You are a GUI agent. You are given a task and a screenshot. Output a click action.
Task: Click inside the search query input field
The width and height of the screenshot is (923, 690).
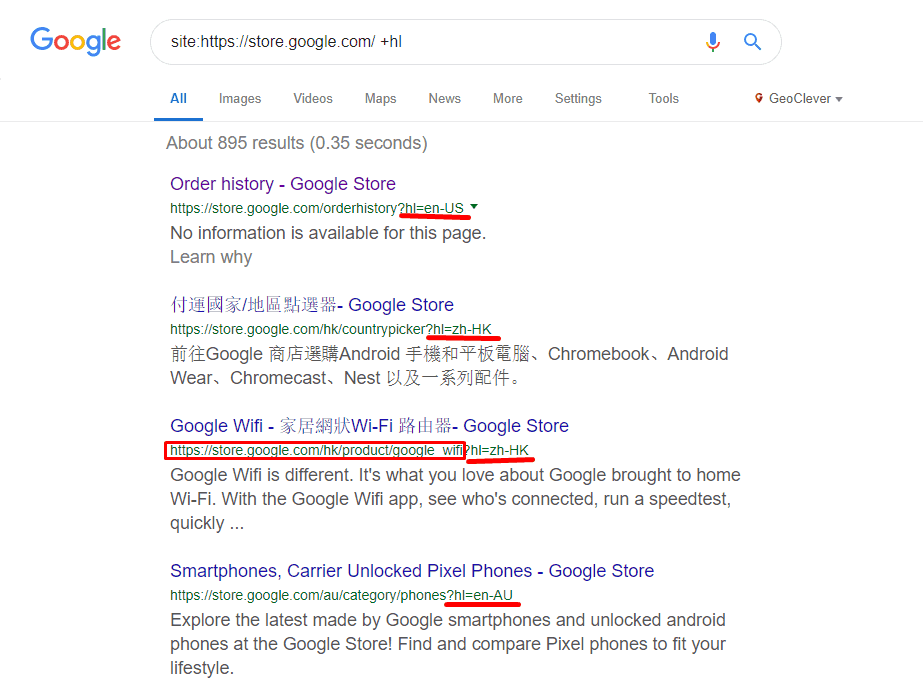tap(400, 41)
